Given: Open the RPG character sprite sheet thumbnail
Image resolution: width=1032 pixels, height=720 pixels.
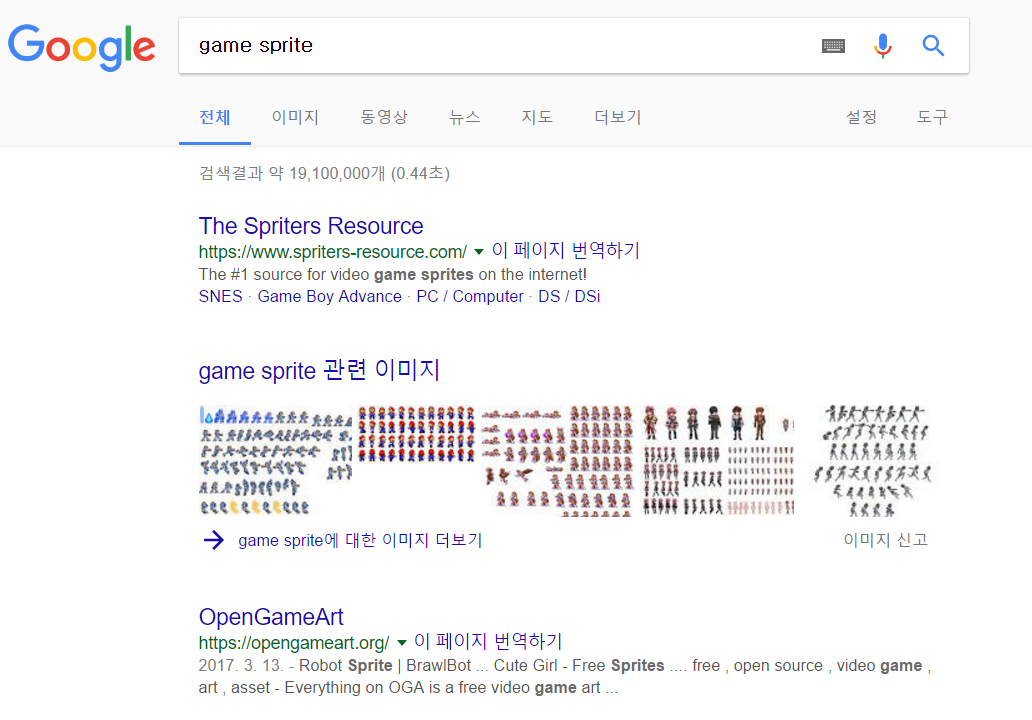Looking at the screenshot, I should coord(719,461).
